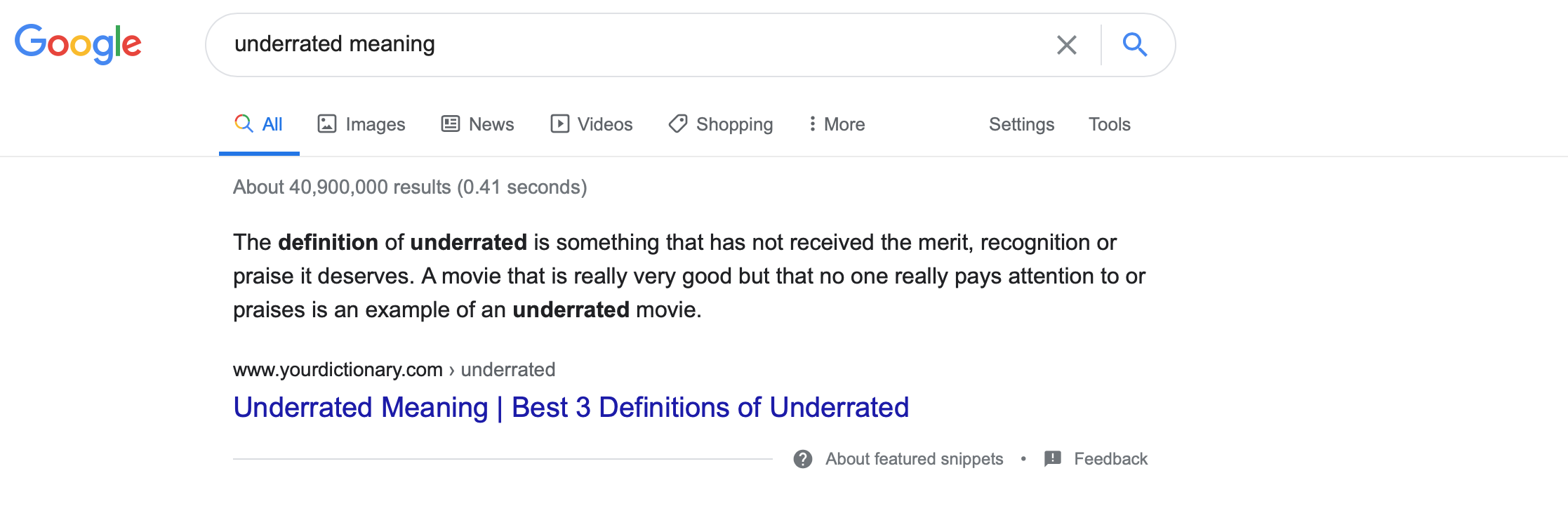Click the Google logo
Screen dimensions: 1568x525
click(78, 44)
